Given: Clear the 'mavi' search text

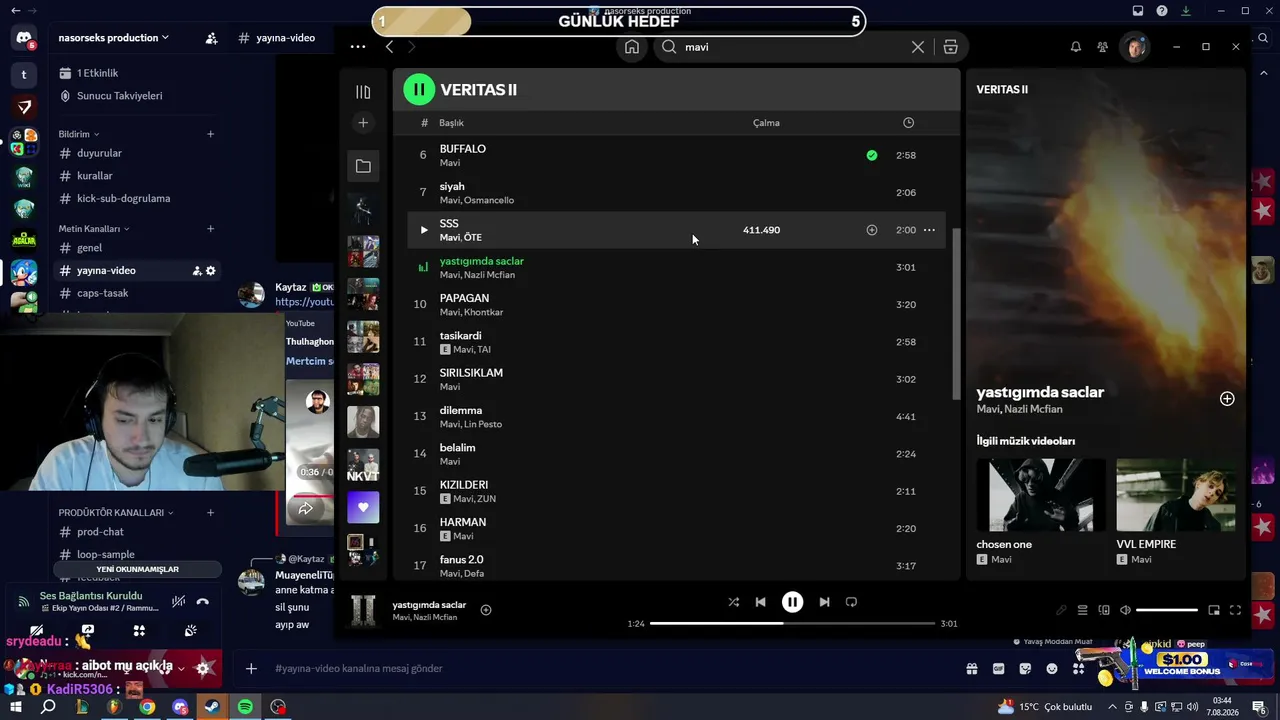Looking at the screenshot, I should (x=917, y=47).
